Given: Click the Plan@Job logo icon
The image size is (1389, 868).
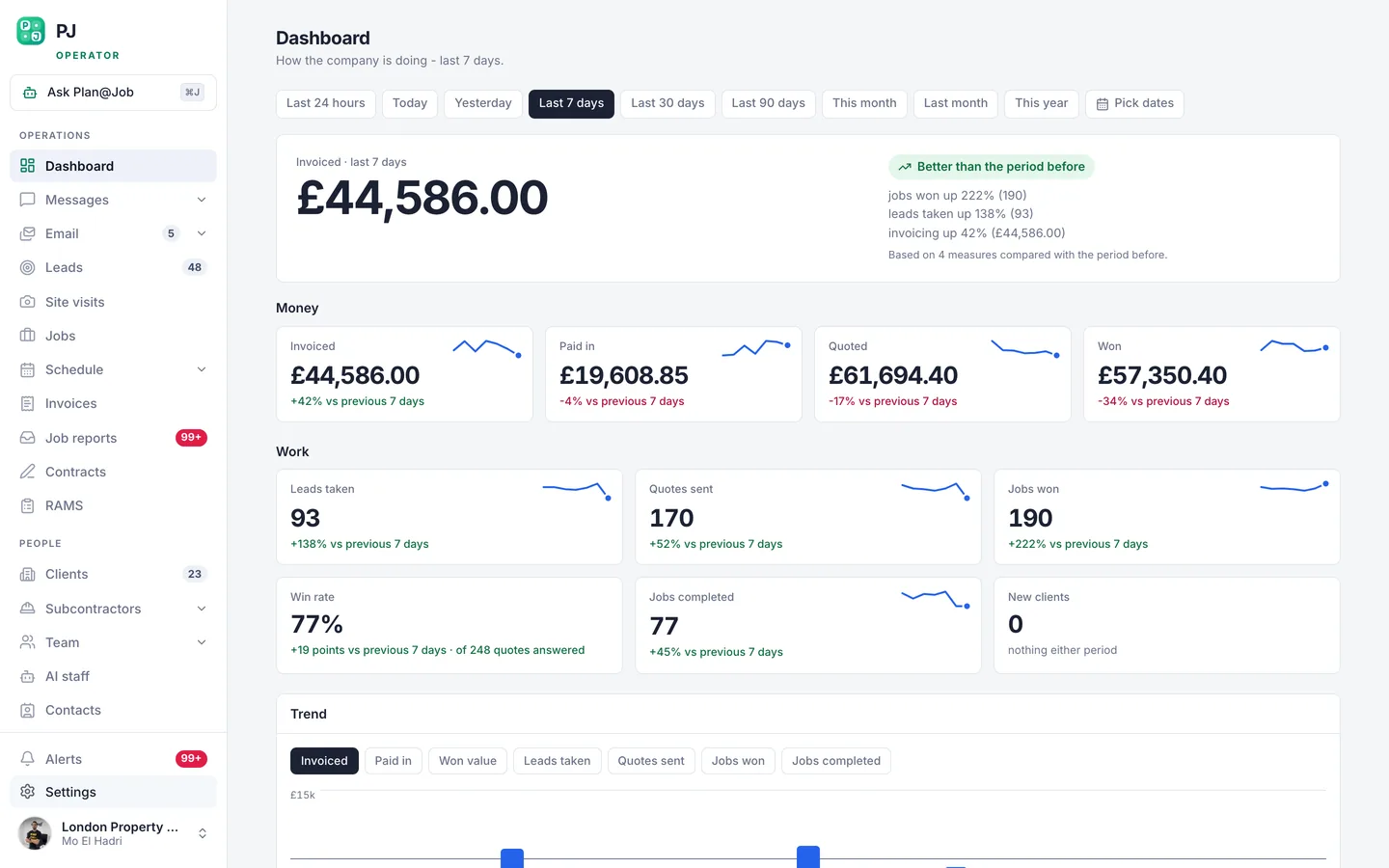Looking at the screenshot, I should [31, 31].
